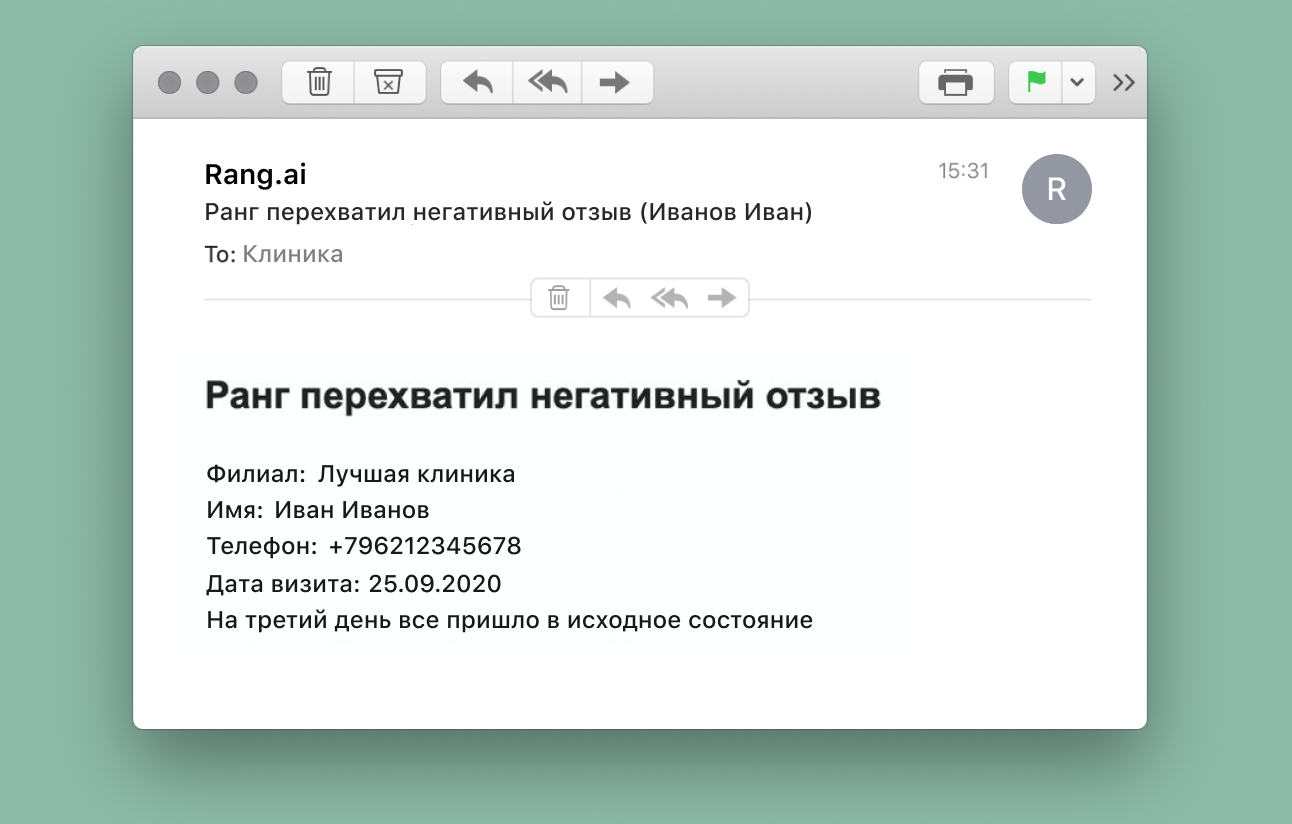Click the "Имя: Иван Иванов" line
Viewport: 1292px width, 824px height.
tap(318, 510)
